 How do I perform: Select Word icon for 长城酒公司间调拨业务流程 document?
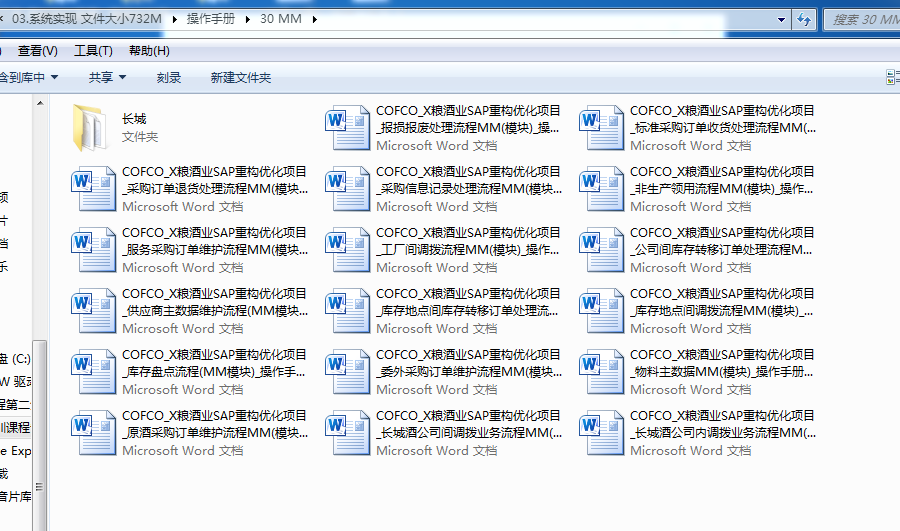347,432
